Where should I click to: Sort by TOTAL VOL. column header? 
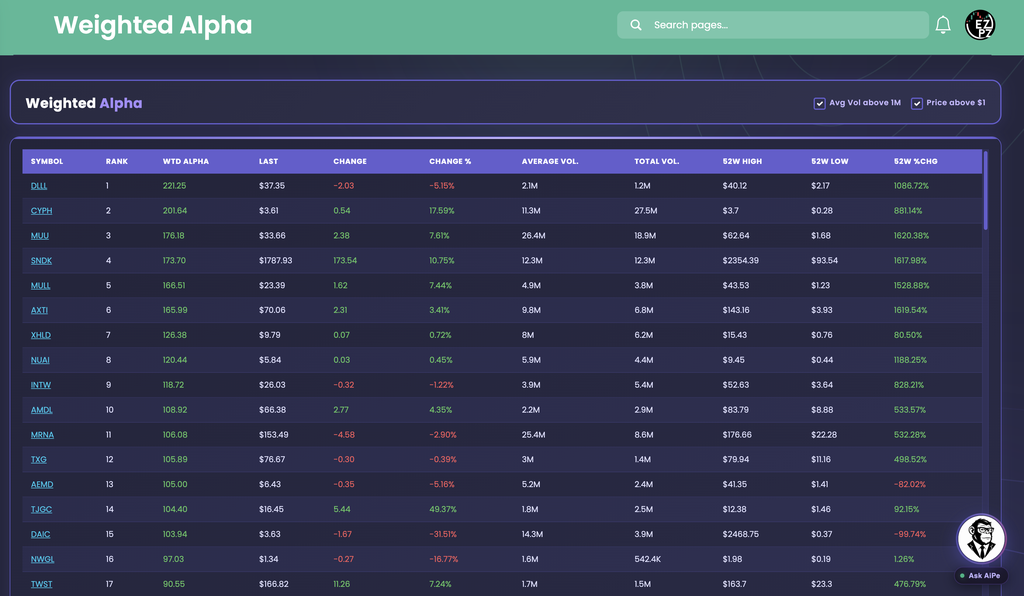(x=656, y=161)
